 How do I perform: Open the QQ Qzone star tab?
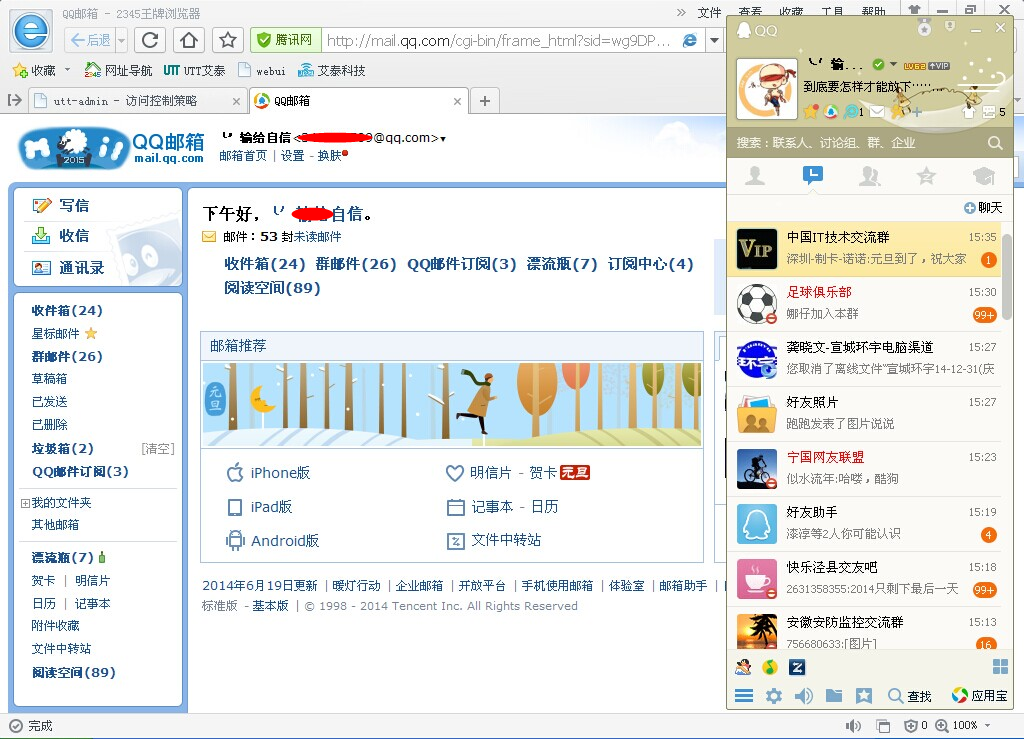[926, 176]
